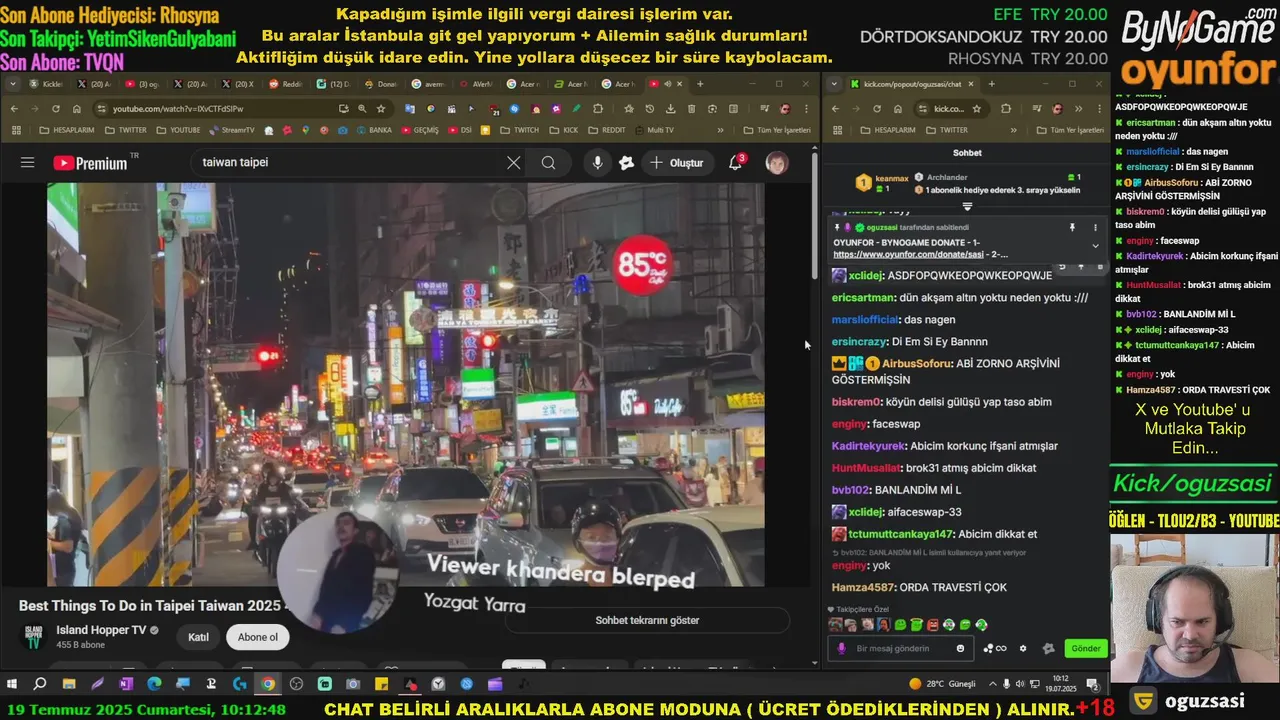Image resolution: width=1280 pixels, height=720 pixels.
Task: Switch to the 'Donat' browser tab
Action: (x=380, y=84)
